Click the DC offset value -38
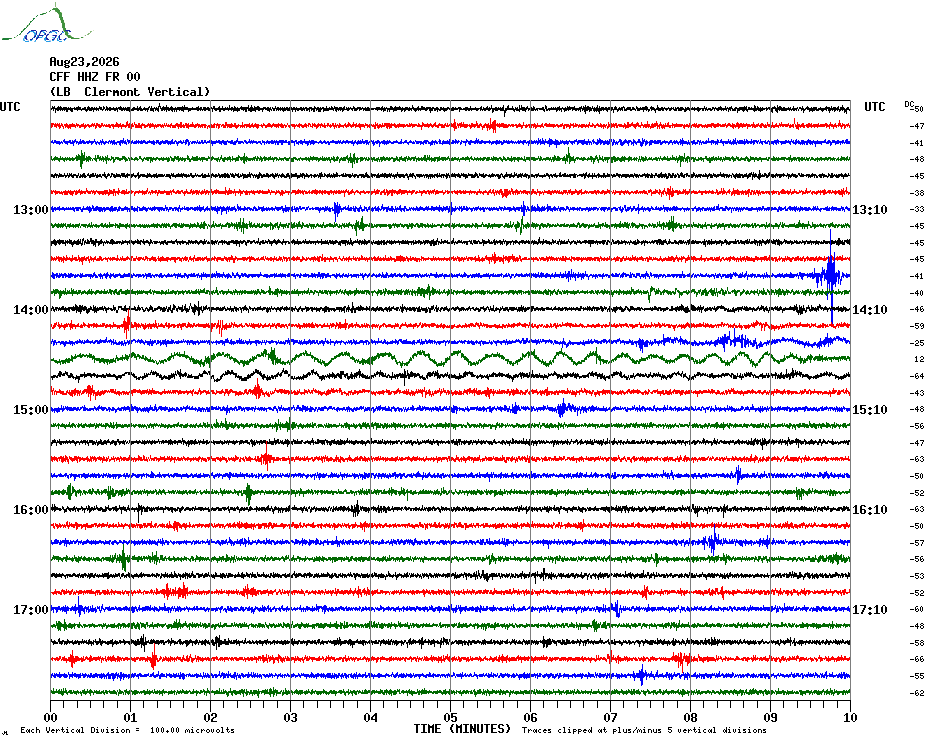This screenshot has height=744, width=930. (x=917, y=193)
